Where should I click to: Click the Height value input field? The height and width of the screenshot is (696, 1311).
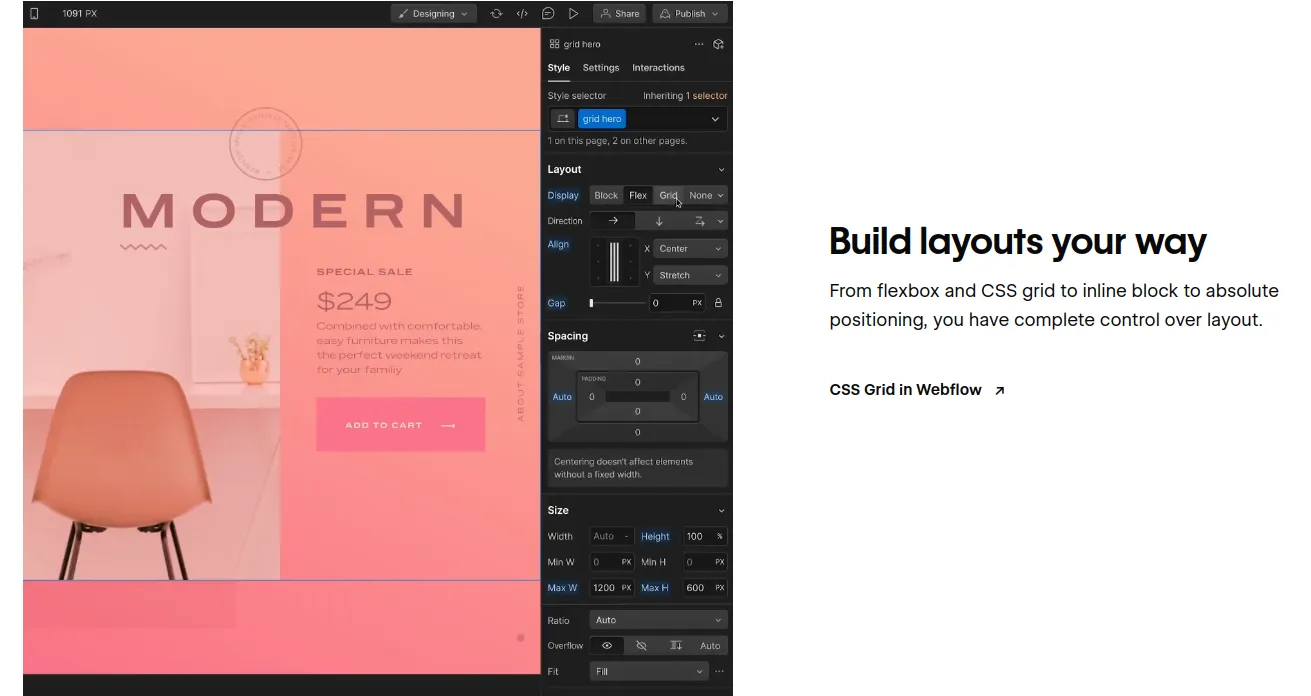coord(704,536)
